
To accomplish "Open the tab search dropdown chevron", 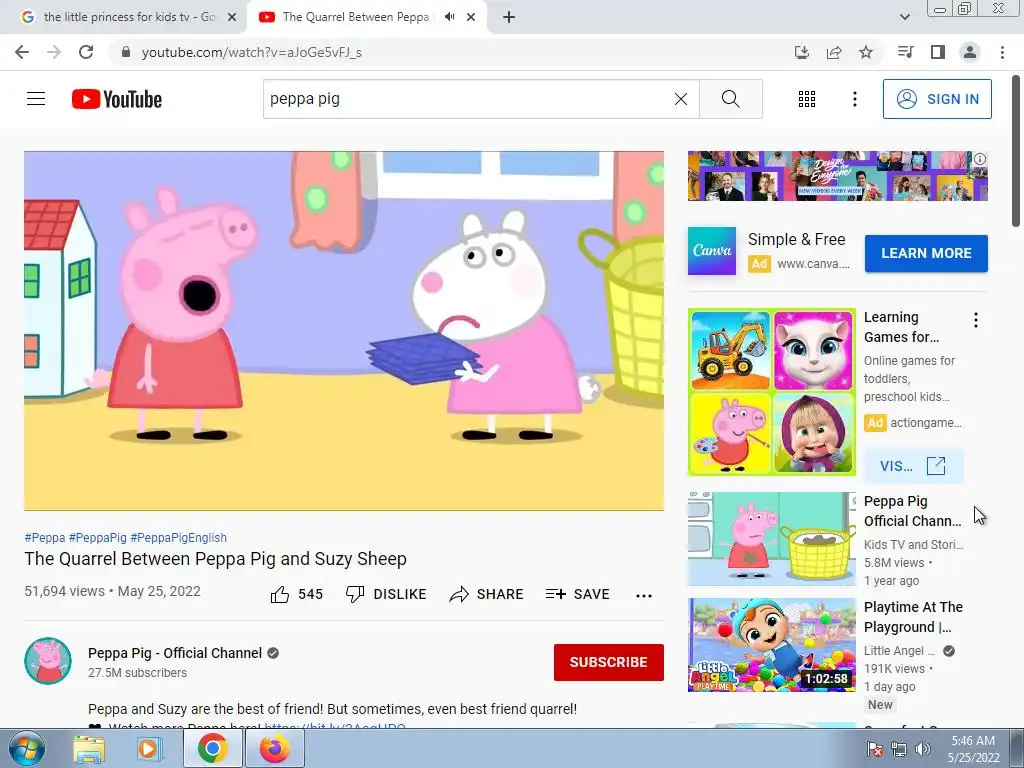I will 904,18.
